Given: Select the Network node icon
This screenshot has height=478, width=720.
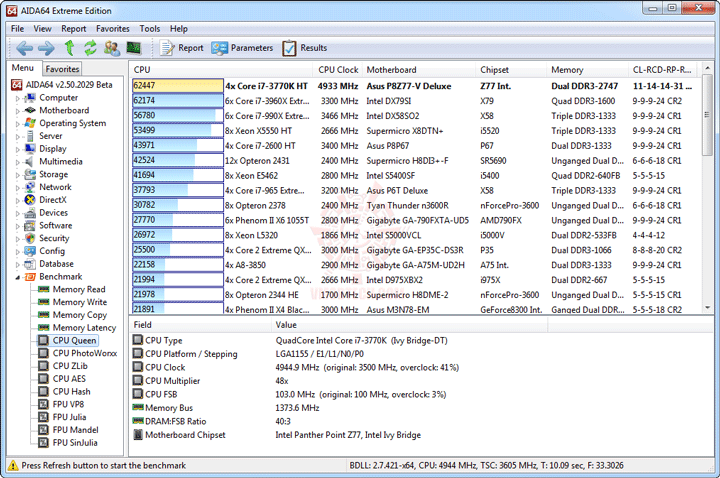Looking at the screenshot, I should [30, 187].
